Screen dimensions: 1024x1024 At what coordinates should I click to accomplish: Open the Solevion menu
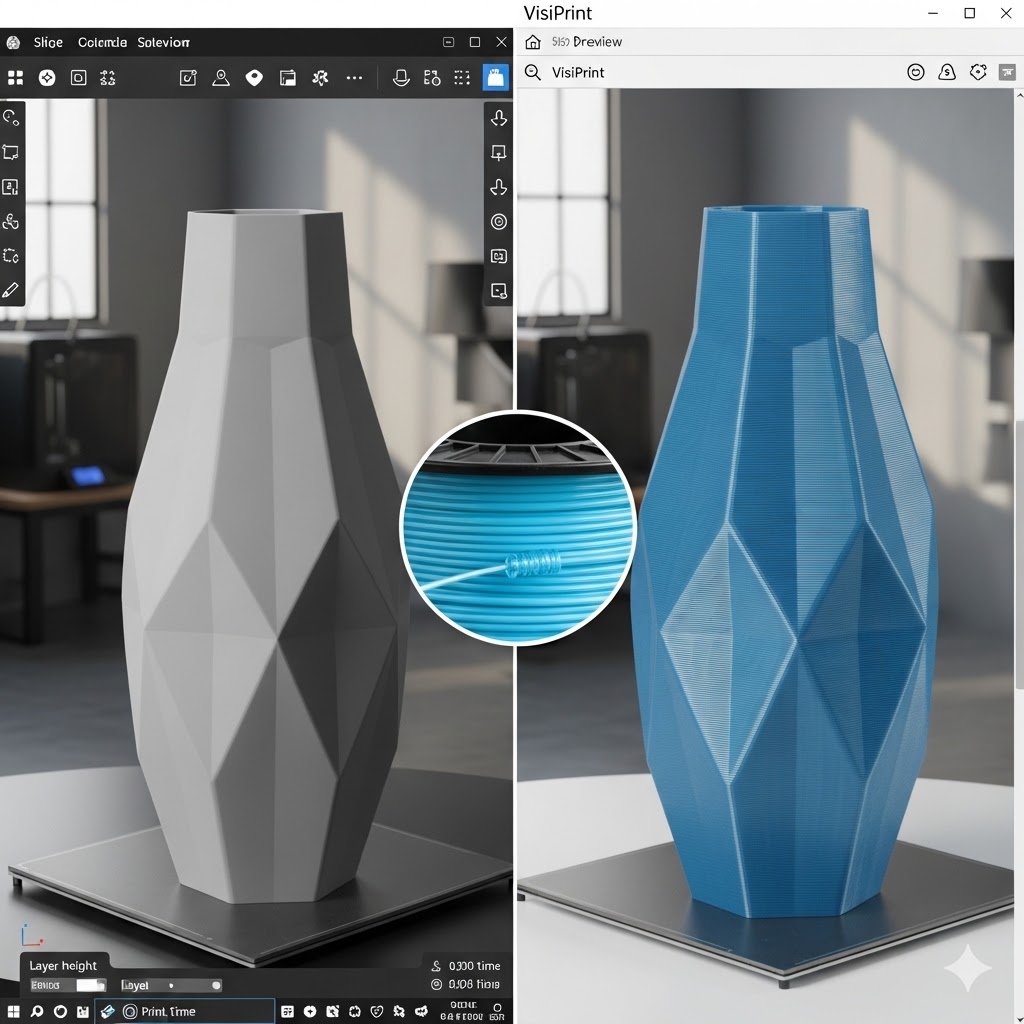click(163, 42)
